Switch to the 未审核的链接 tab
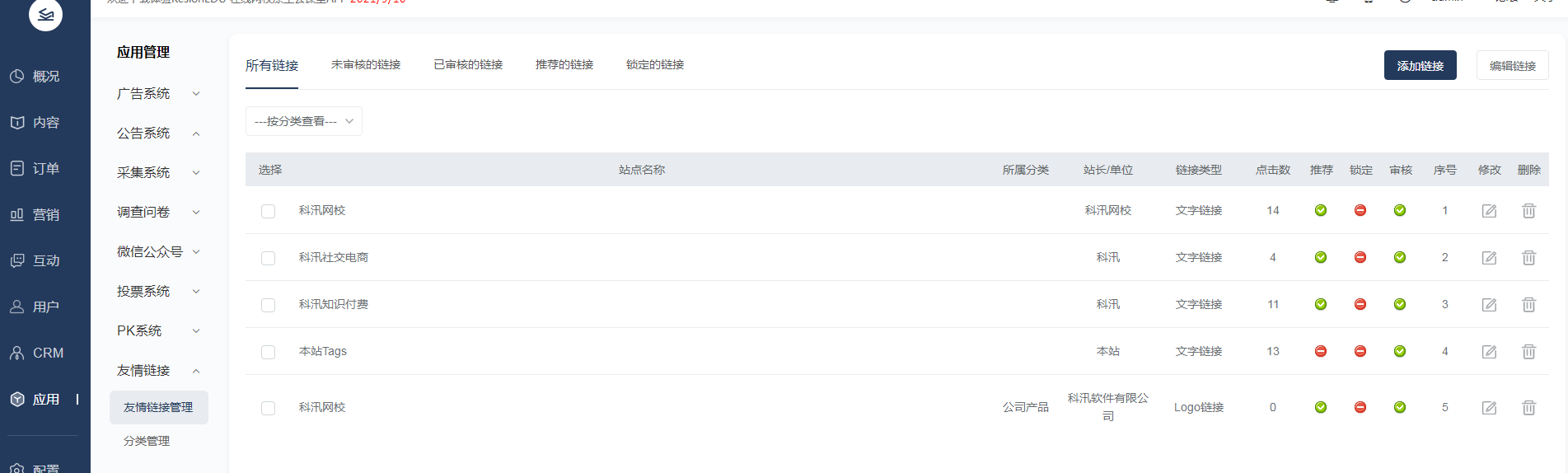Viewport: 1568px width, 473px height. point(366,65)
